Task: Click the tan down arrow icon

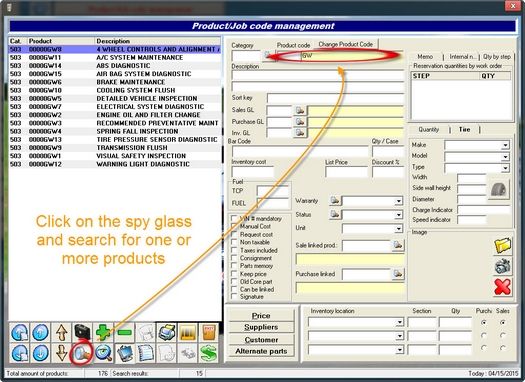Action: pyautogui.click(x=62, y=354)
